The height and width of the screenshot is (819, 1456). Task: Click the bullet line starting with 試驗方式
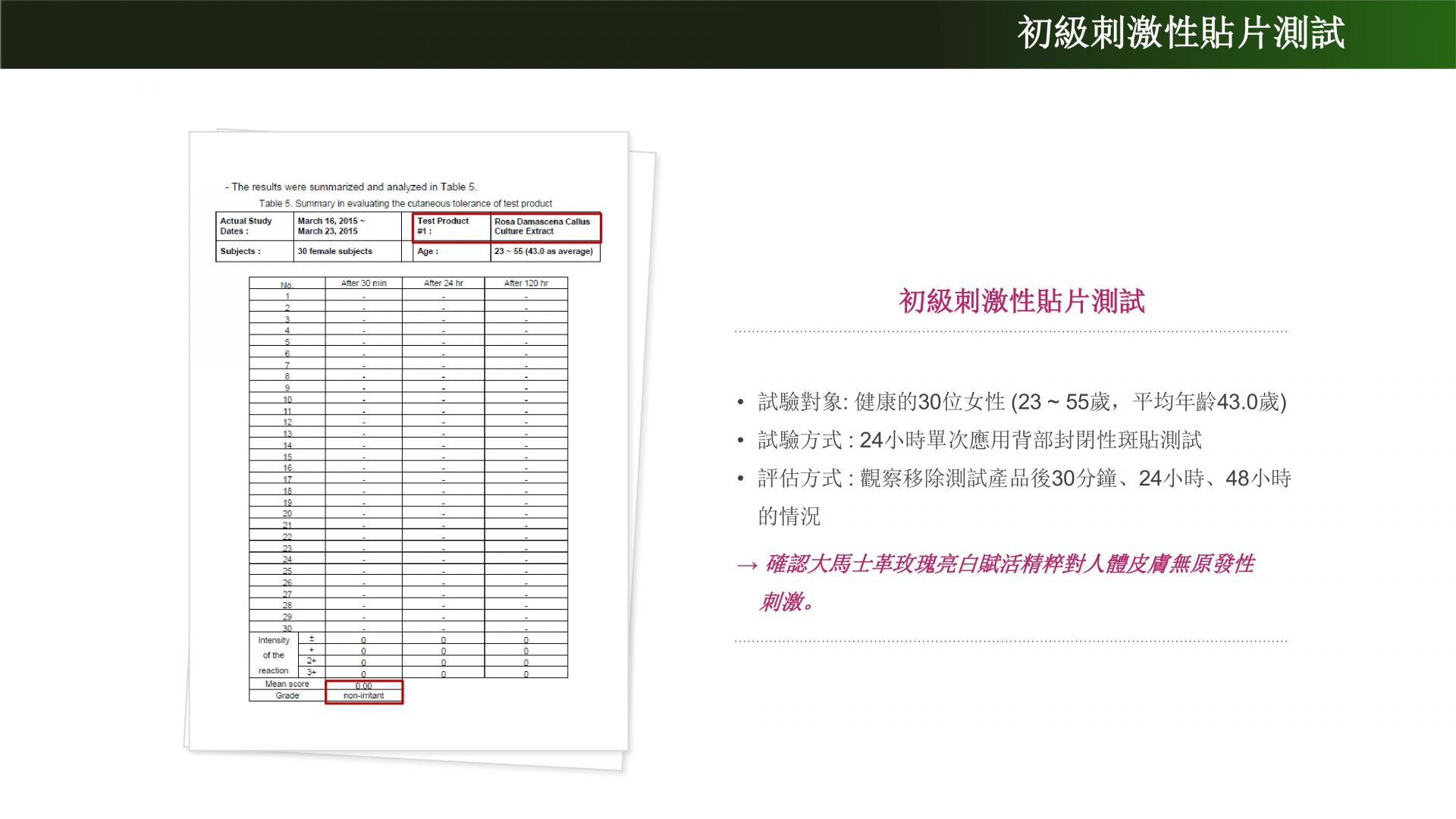(x=979, y=440)
